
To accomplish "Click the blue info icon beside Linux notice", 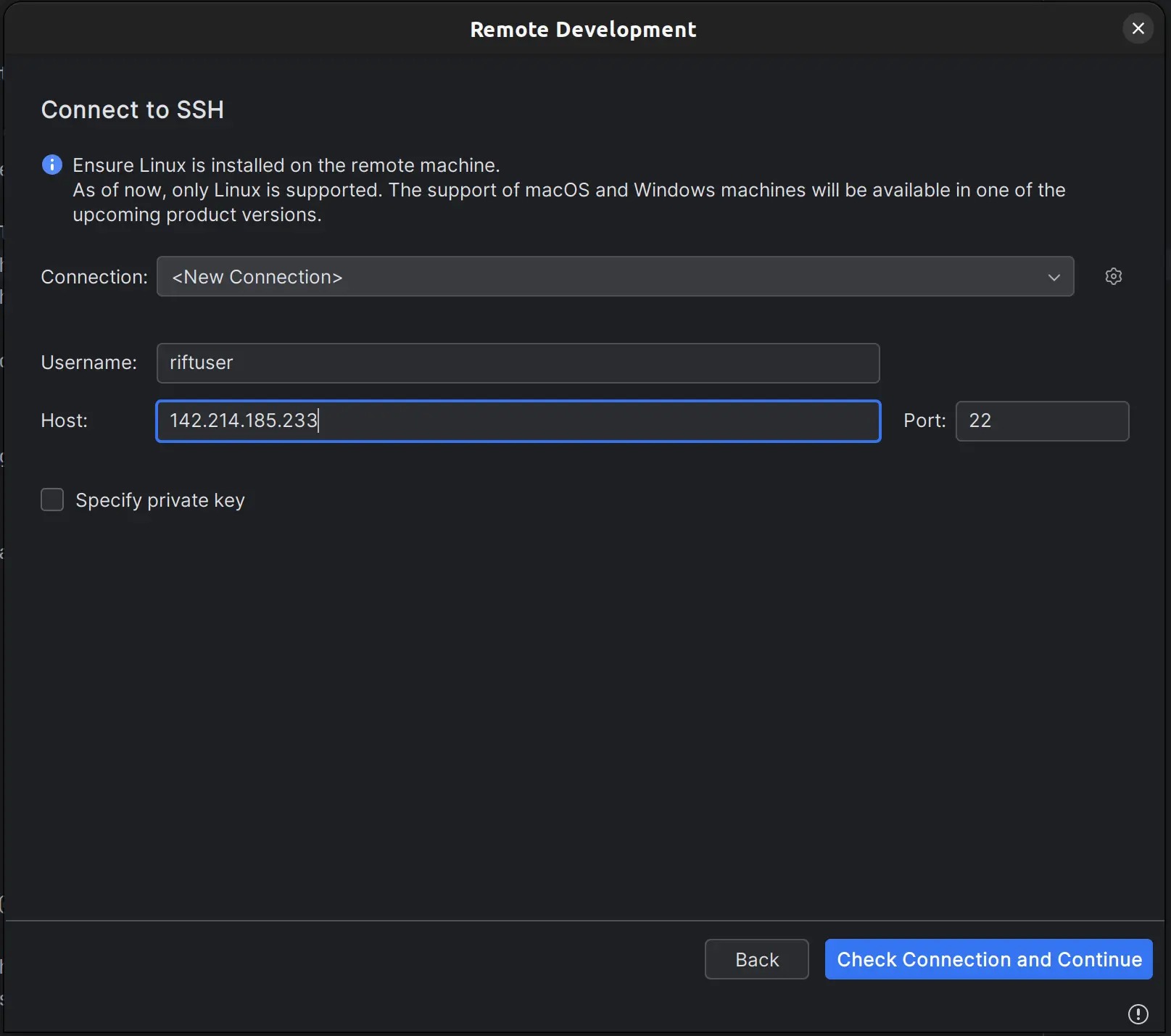I will tap(52, 165).
